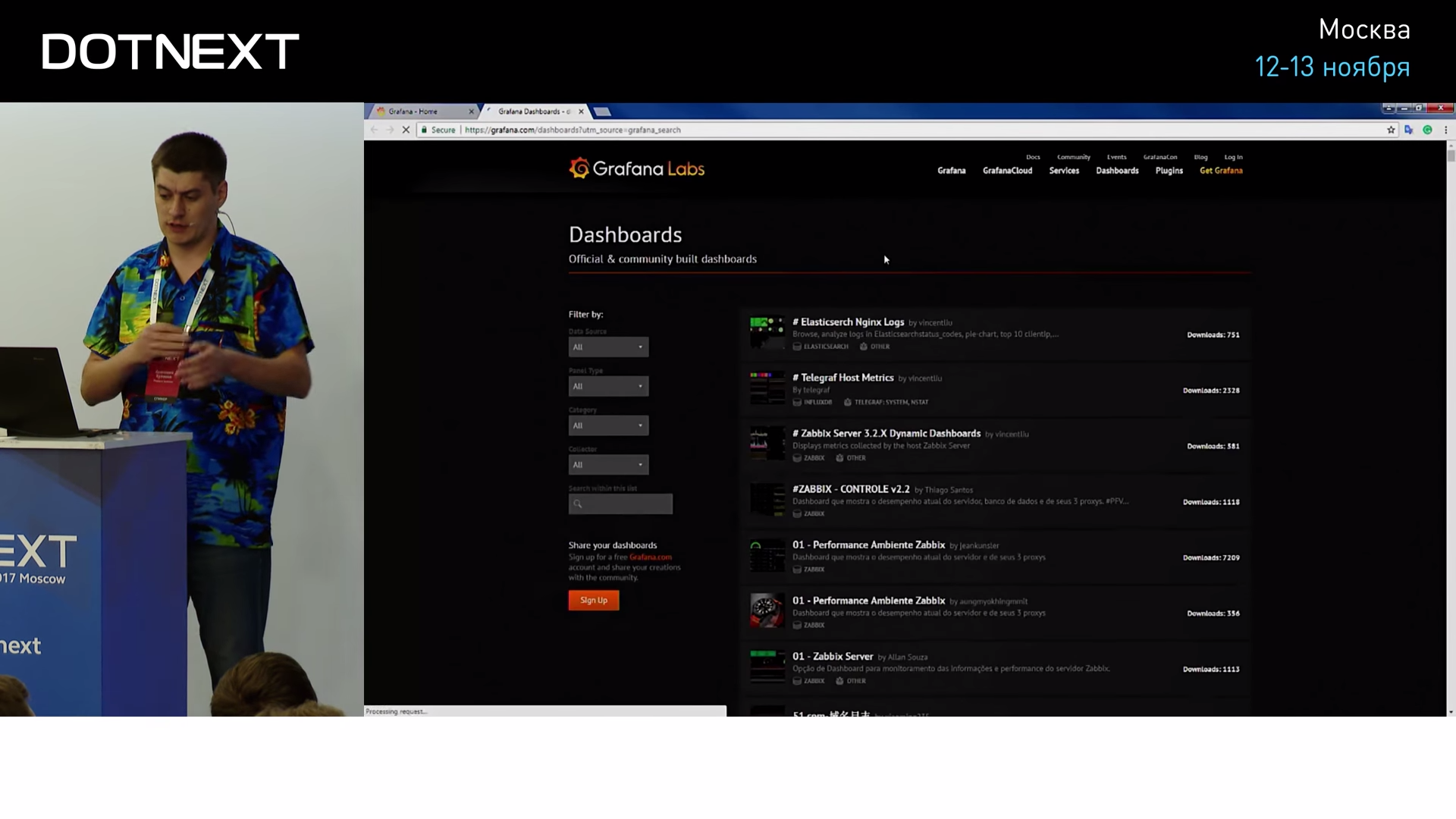This screenshot has height=819, width=1456.
Task: Switch to the Grafana - Home tab
Action: (x=413, y=111)
